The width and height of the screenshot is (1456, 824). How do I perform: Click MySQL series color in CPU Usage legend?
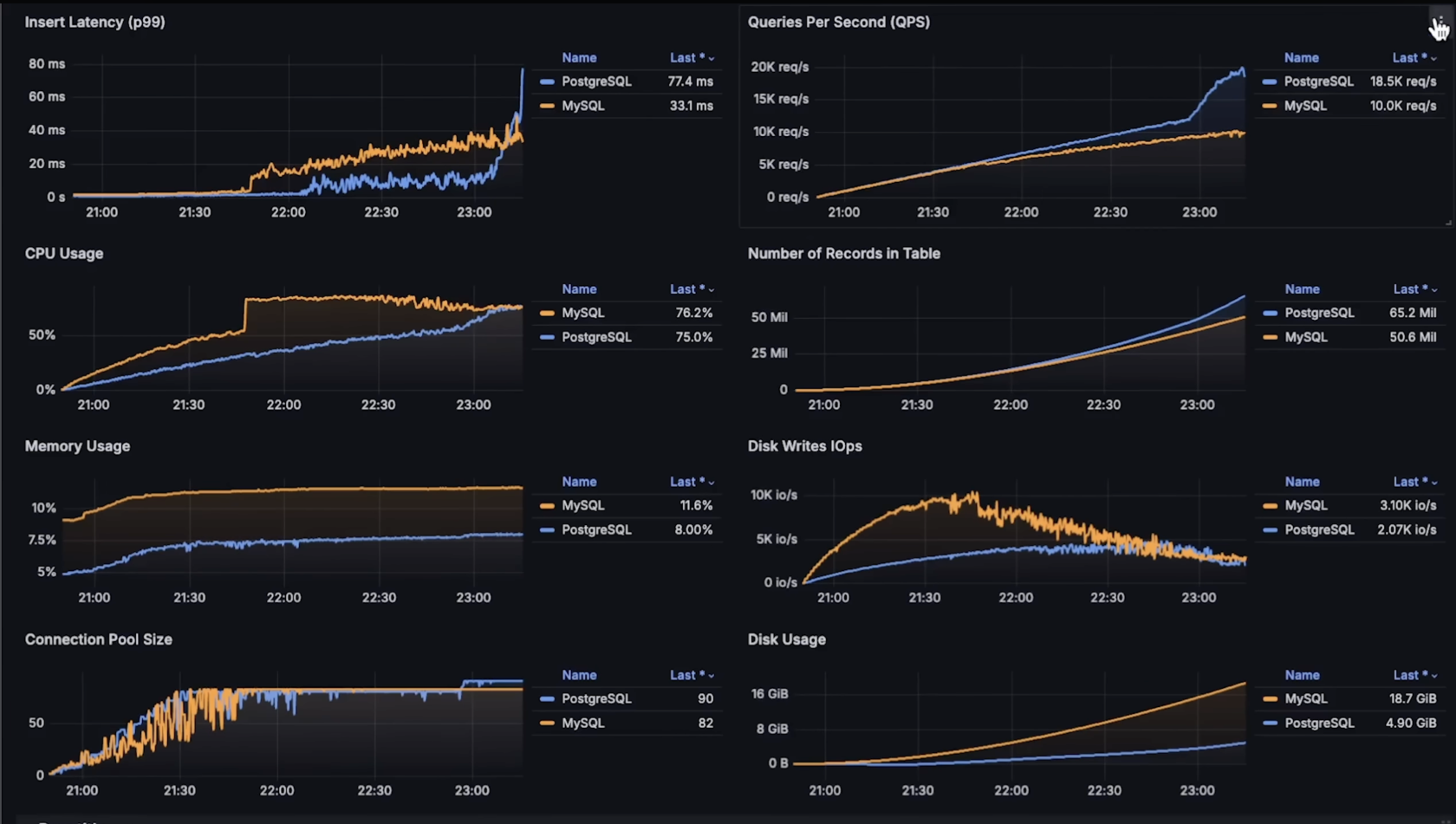[x=547, y=313]
